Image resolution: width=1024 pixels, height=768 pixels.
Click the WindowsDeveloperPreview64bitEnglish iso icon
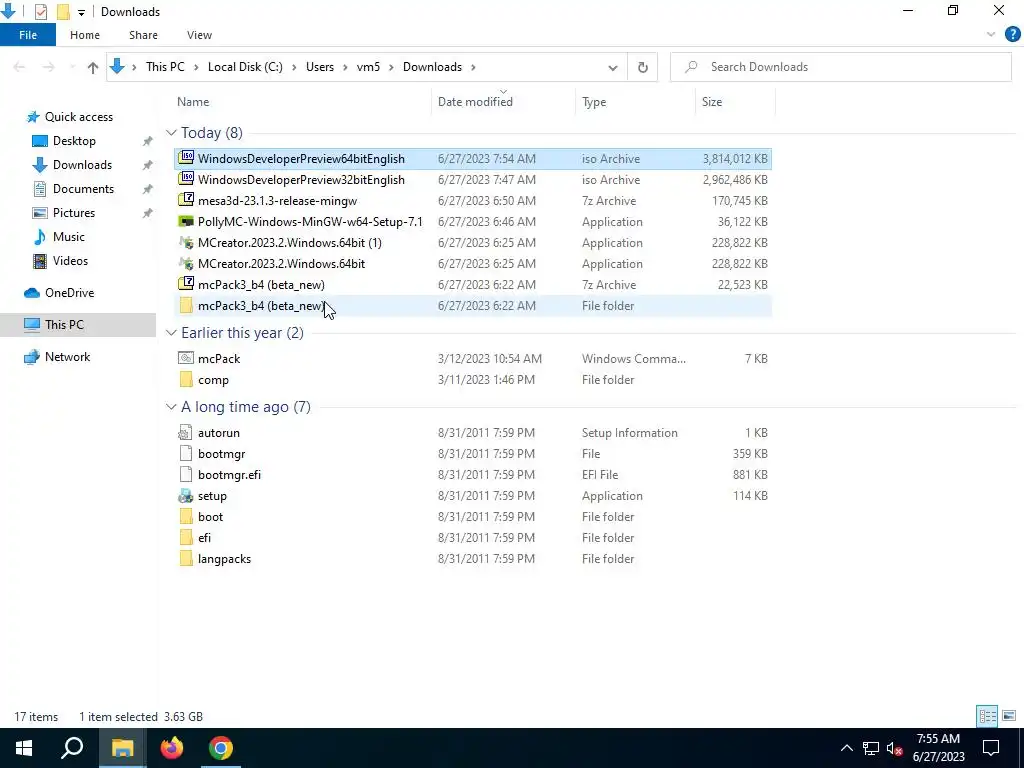(186, 158)
